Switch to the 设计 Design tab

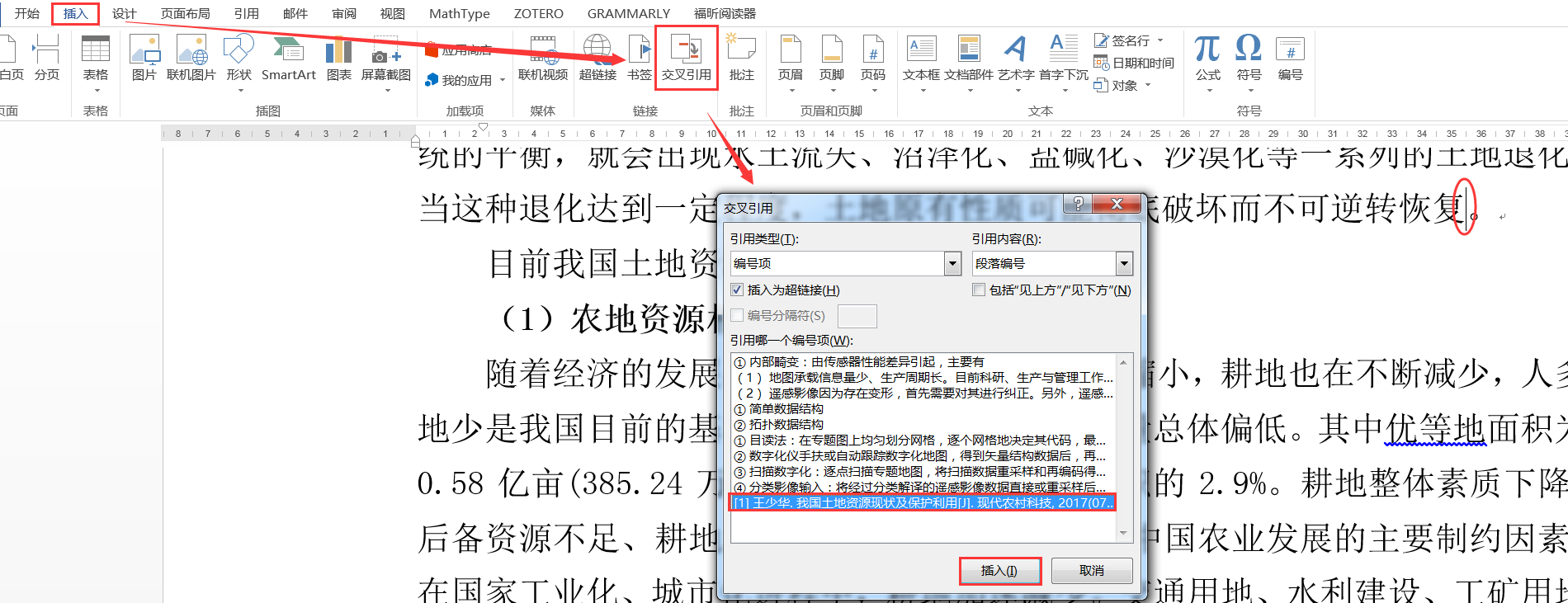tap(125, 13)
